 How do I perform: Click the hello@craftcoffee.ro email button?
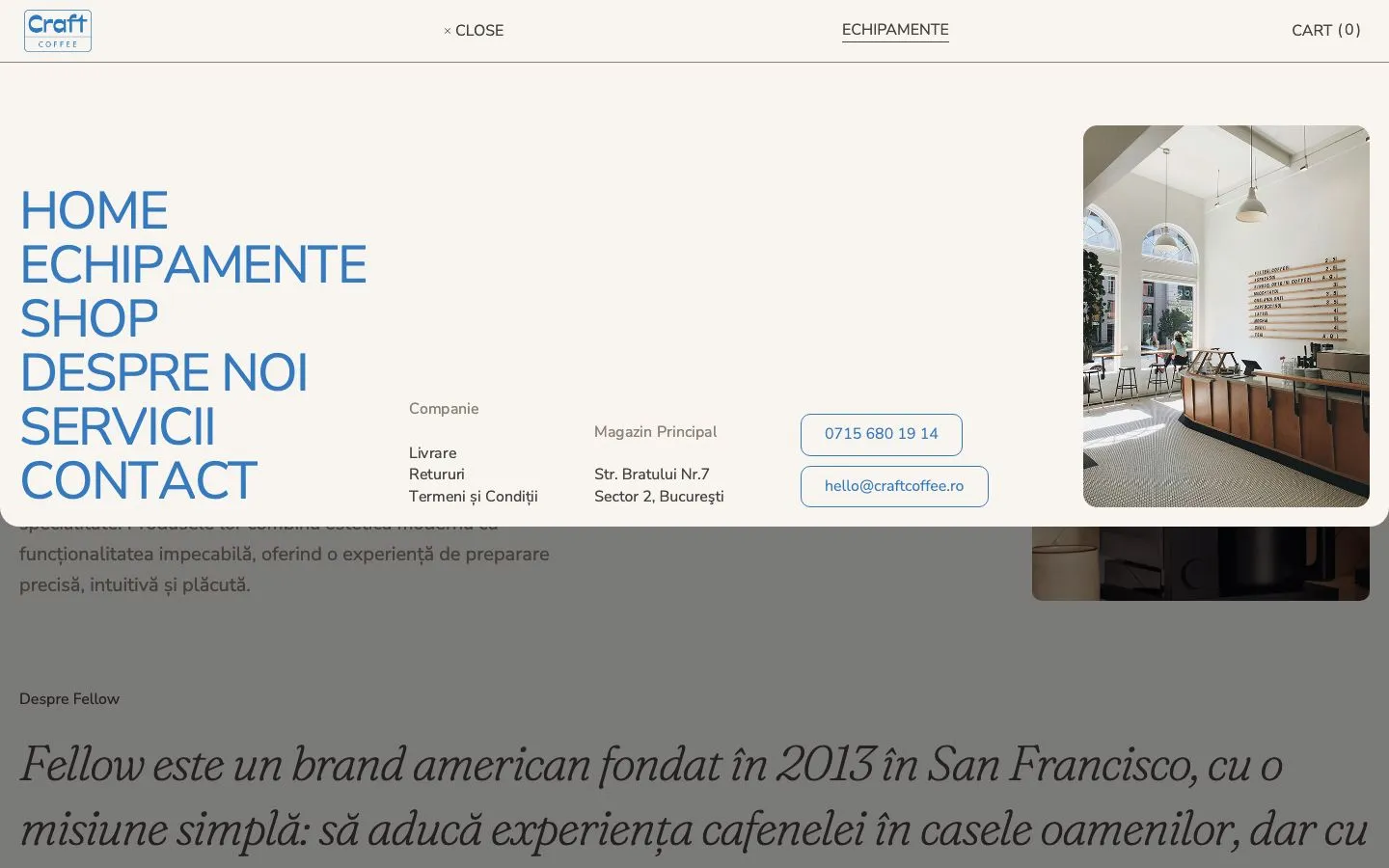[894, 487]
